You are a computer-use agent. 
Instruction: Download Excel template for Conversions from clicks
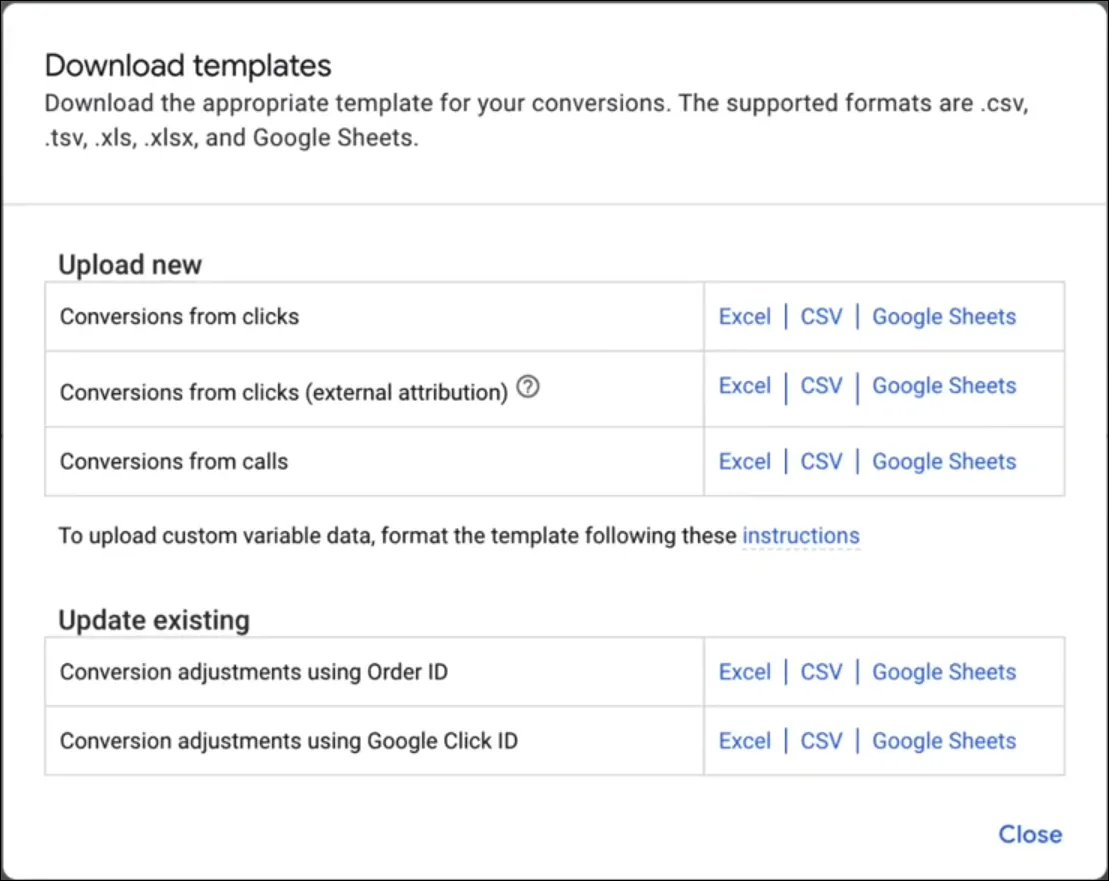745,316
